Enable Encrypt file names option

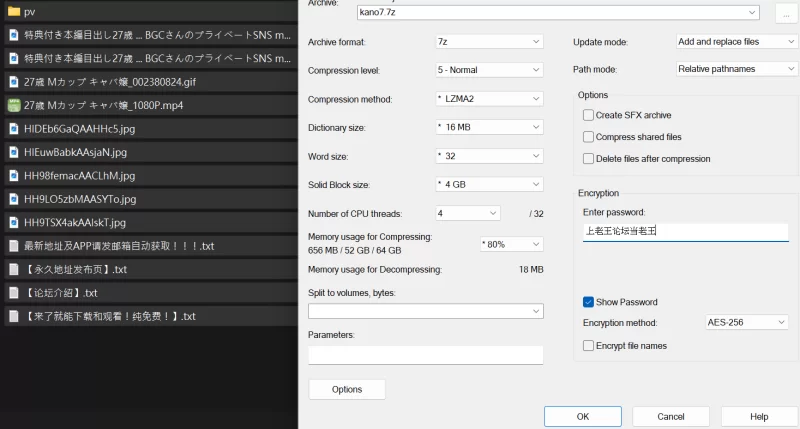588,346
